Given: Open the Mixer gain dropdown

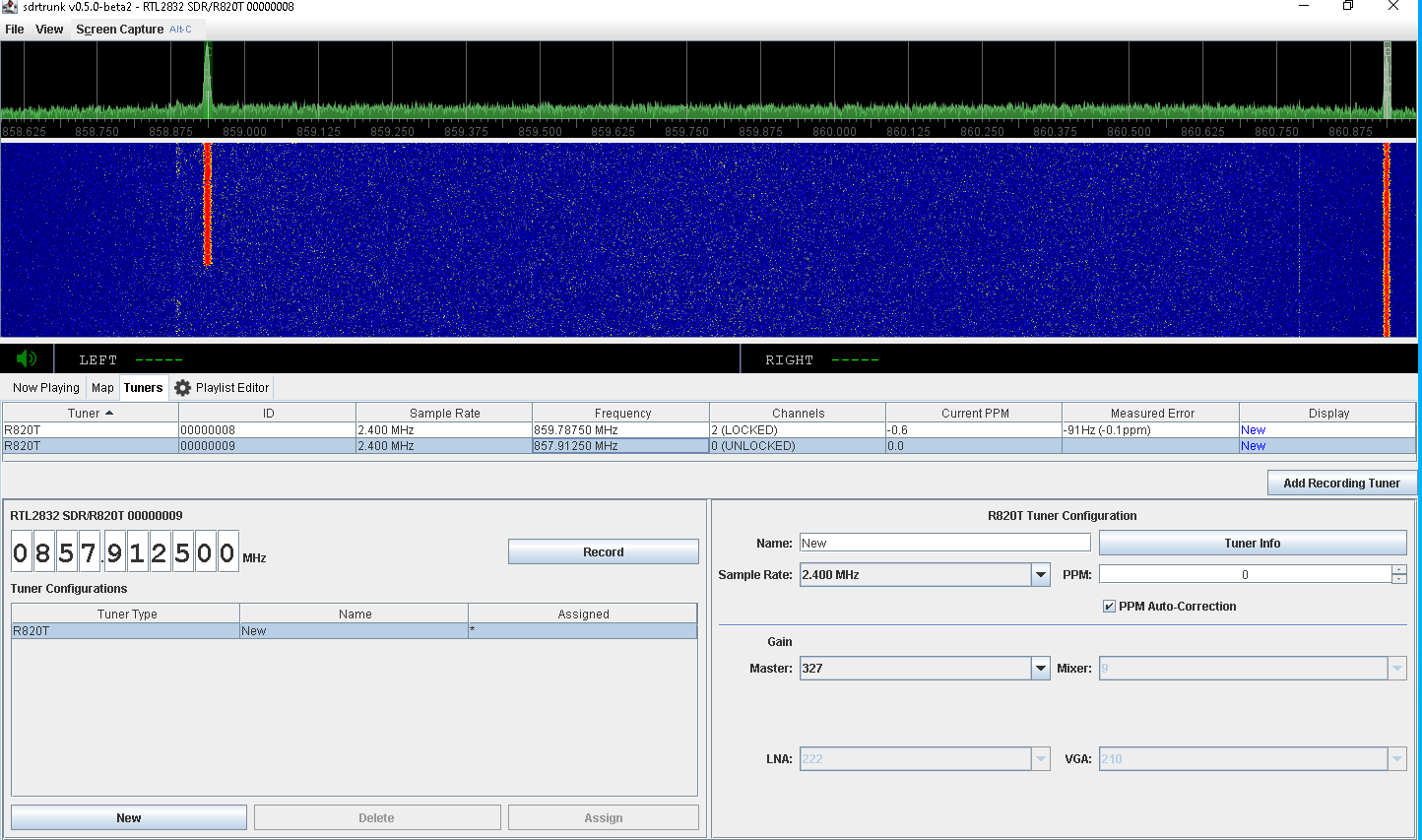Looking at the screenshot, I should pyautogui.click(x=1397, y=668).
